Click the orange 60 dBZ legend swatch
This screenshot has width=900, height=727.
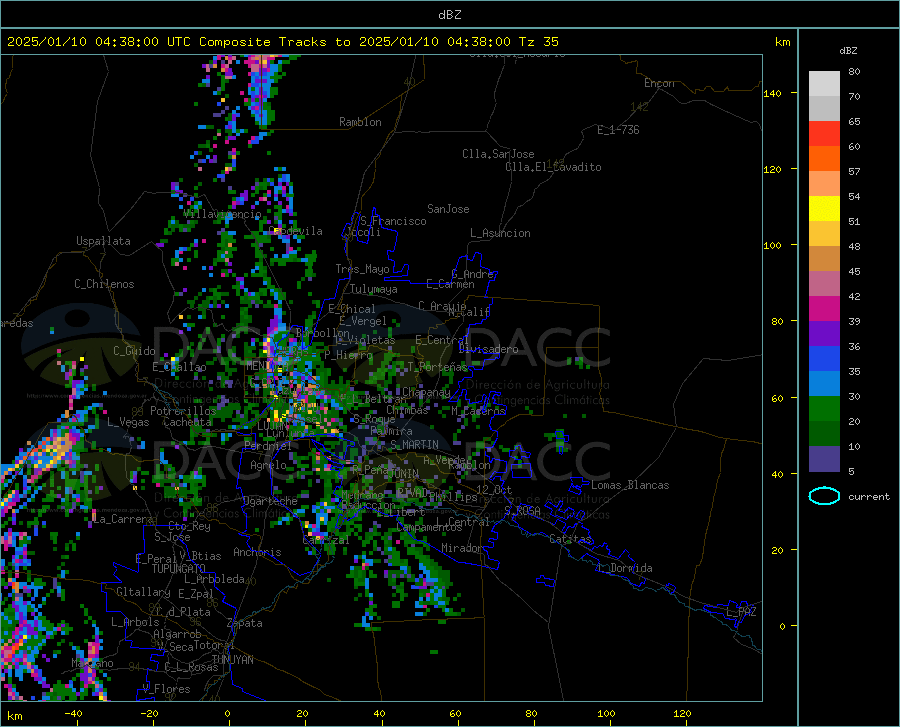tap(824, 158)
